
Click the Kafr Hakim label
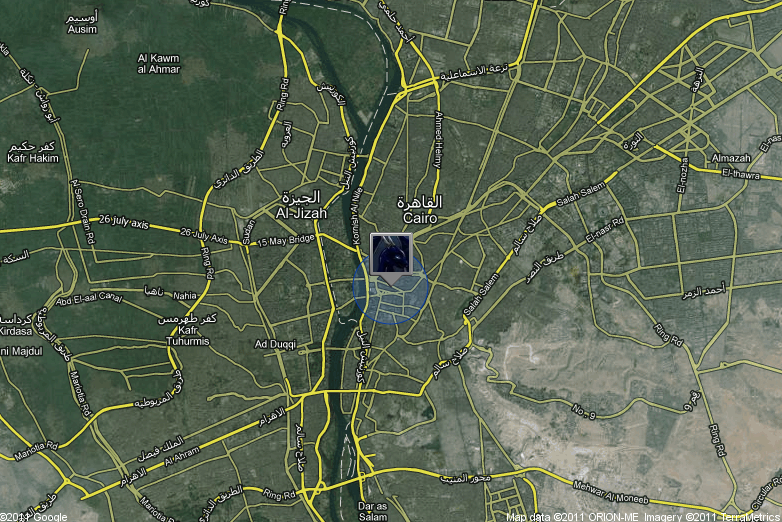click(32, 158)
